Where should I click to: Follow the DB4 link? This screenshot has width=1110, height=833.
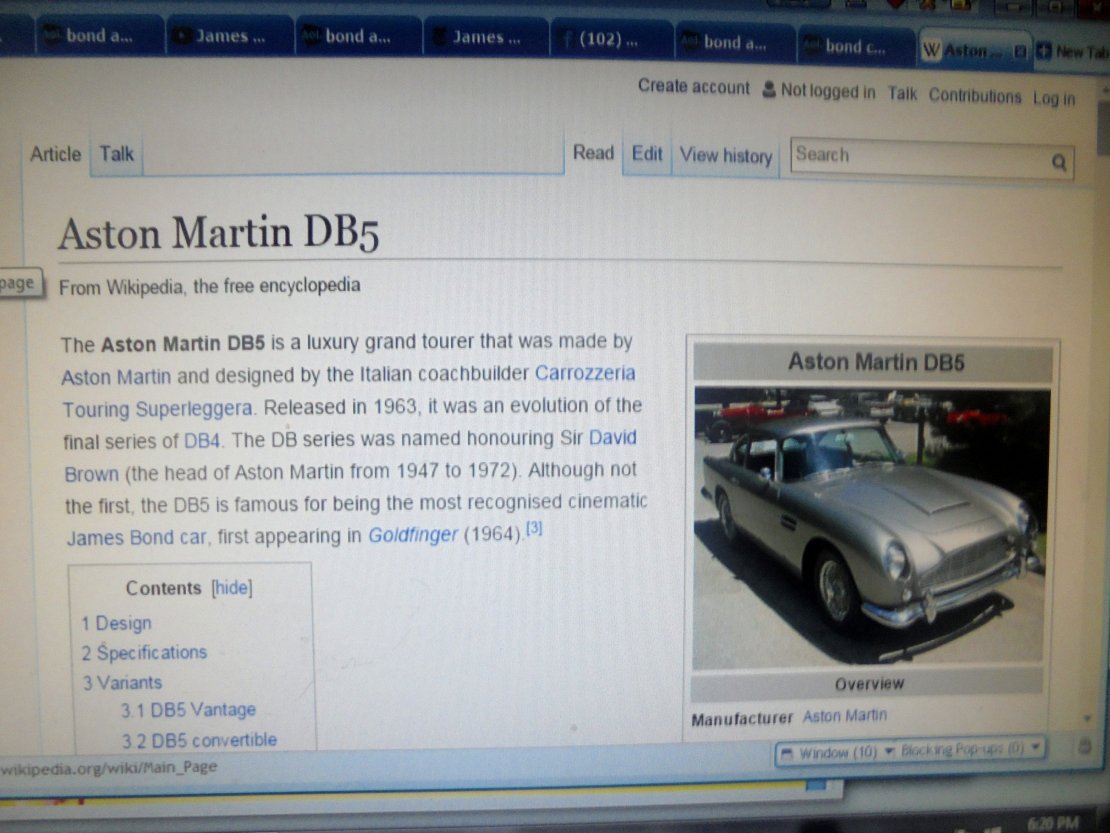[x=202, y=441]
